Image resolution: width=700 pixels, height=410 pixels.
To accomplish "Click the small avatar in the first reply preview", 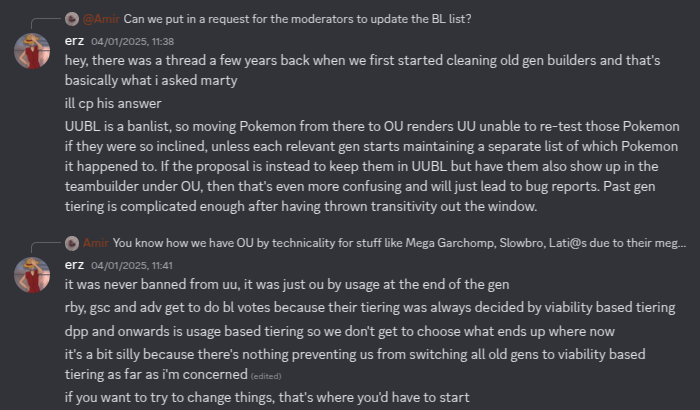I will pyautogui.click(x=71, y=19).
